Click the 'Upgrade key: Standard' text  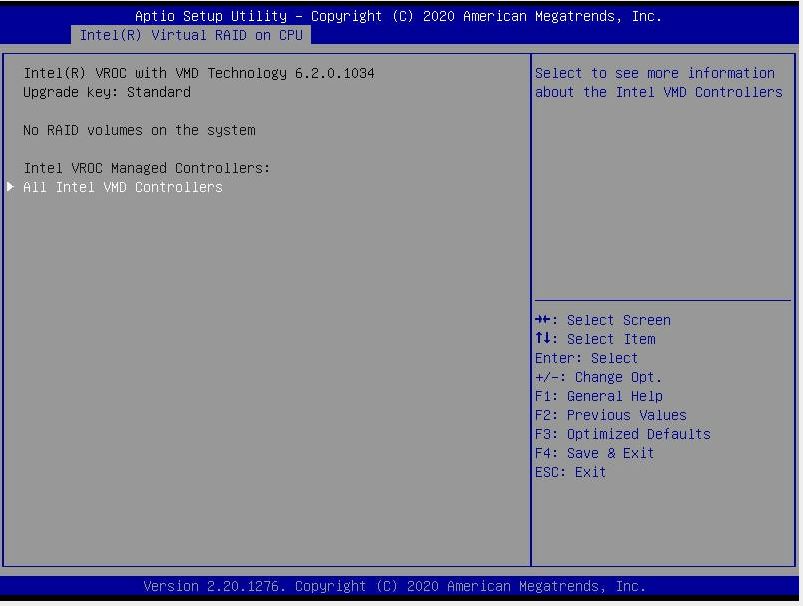[107, 92]
